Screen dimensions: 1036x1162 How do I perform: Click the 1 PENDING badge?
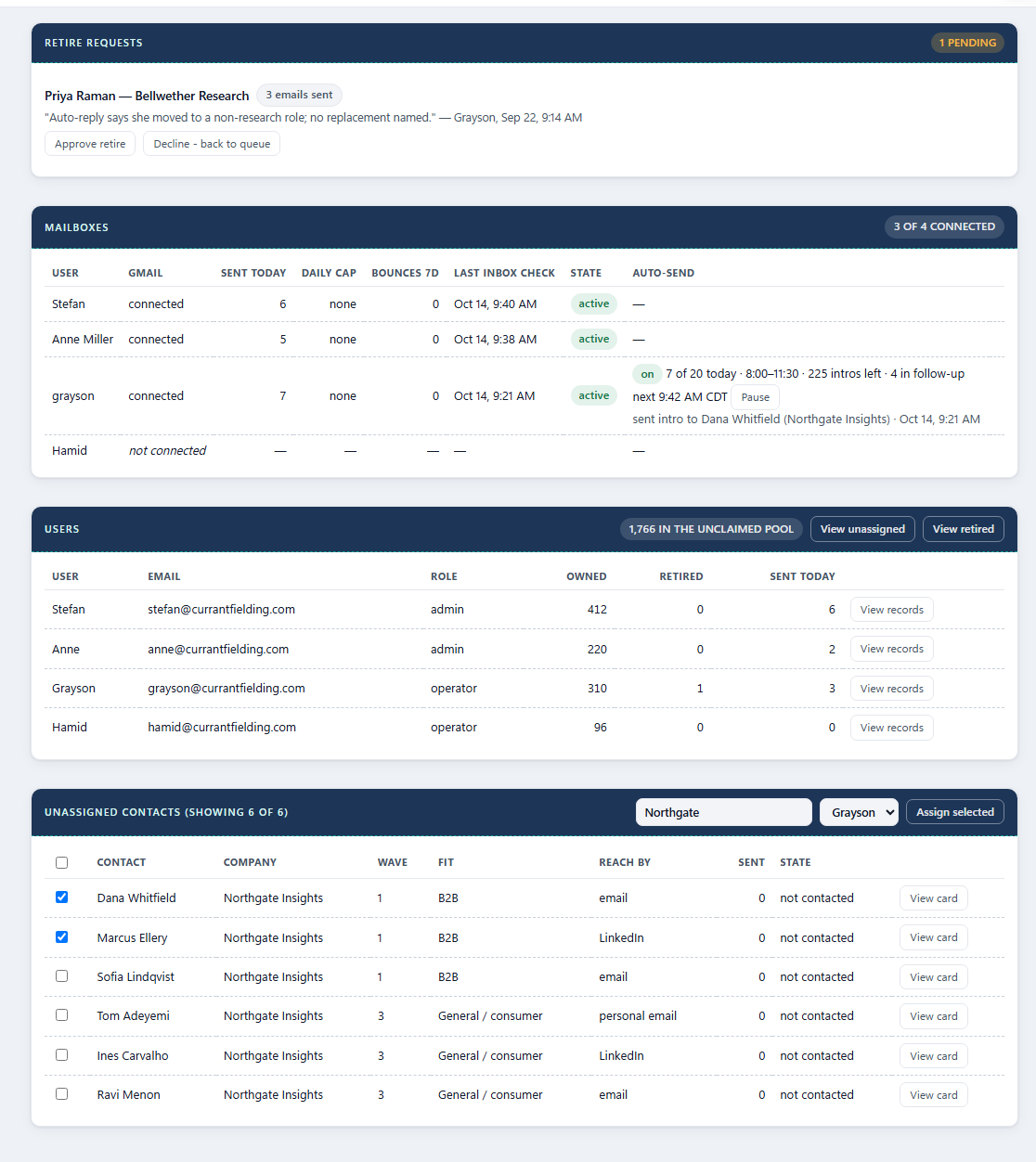click(x=967, y=43)
